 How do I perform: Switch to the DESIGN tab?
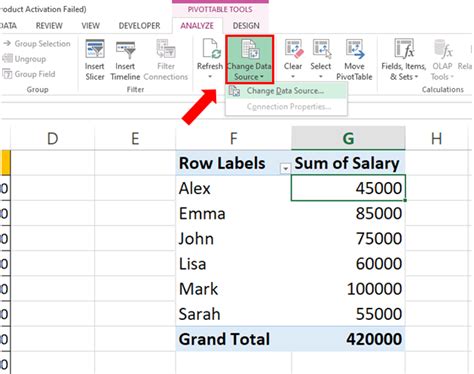click(x=246, y=26)
